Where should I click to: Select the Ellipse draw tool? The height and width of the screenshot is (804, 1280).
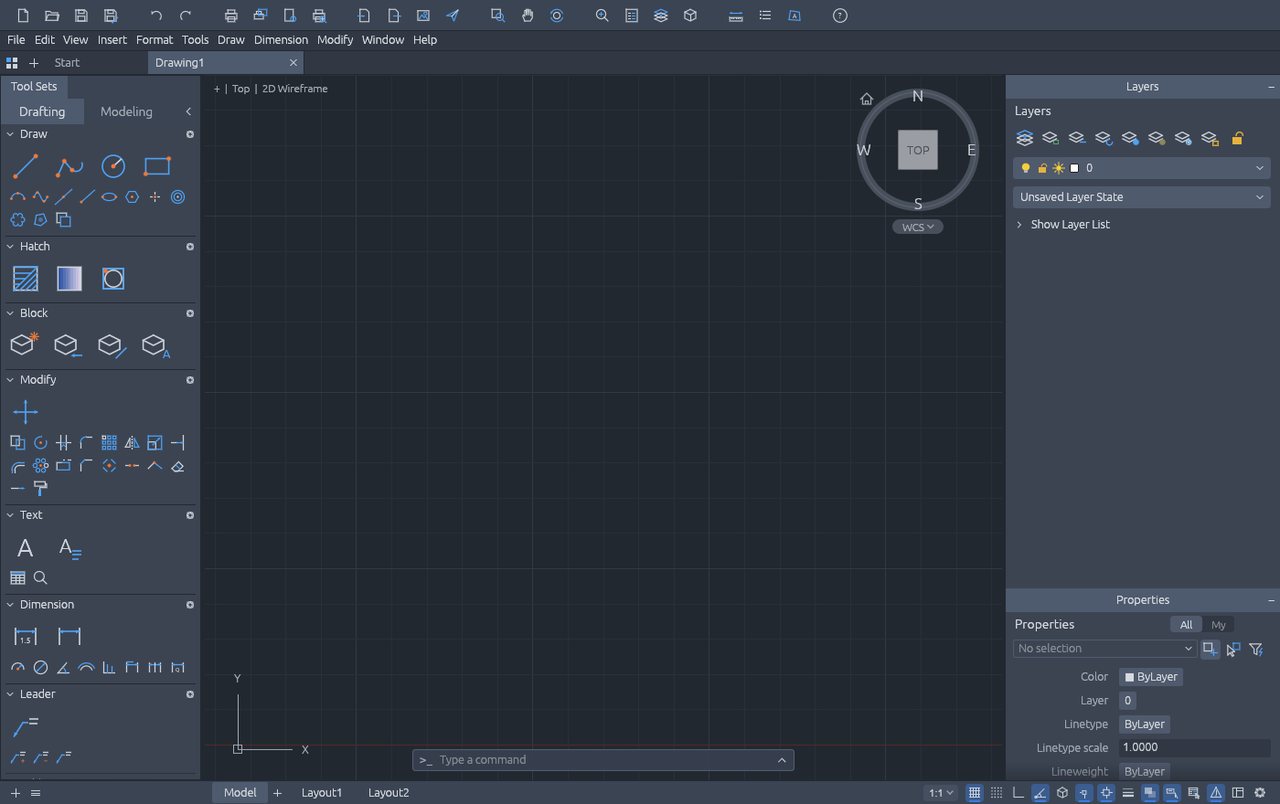[x=109, y=197]
